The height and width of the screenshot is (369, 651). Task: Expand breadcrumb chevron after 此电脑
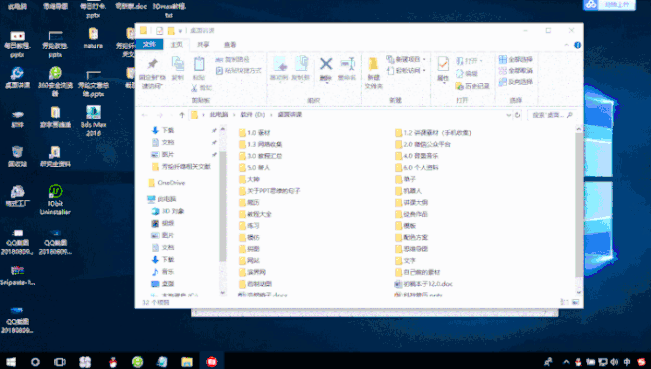pyautogui.click(x=234, y=115)
